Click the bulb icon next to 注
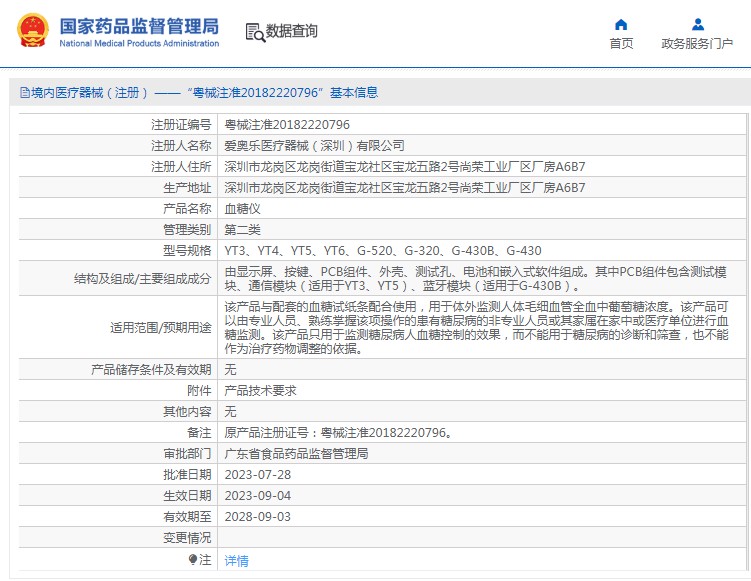Image resolution: width=751 pixels, height=581 pixels. pos(193,559)
